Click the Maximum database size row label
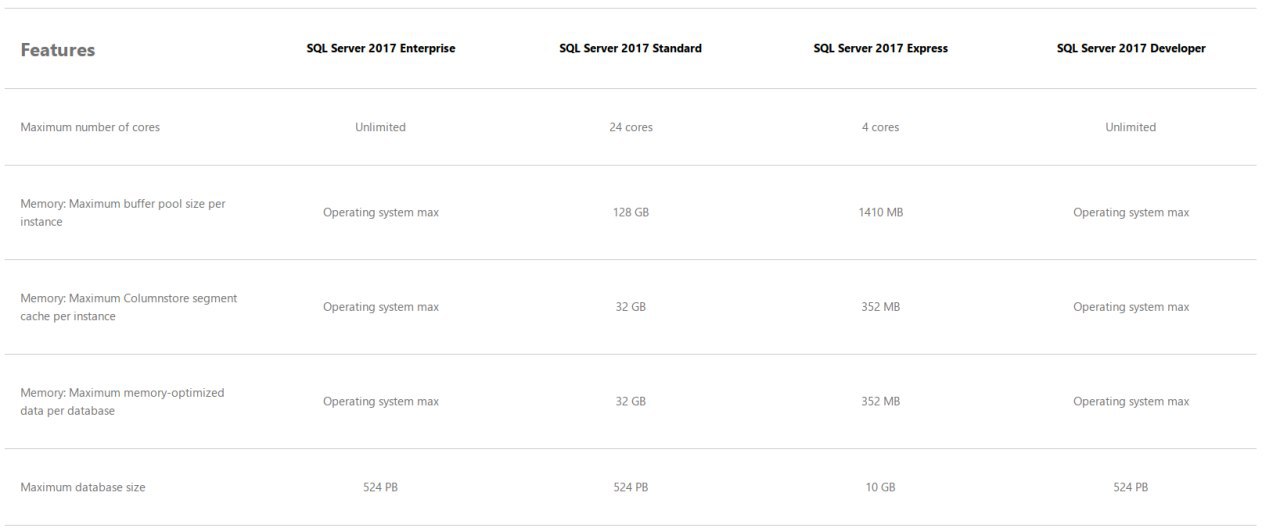 [x=83, y=487]
